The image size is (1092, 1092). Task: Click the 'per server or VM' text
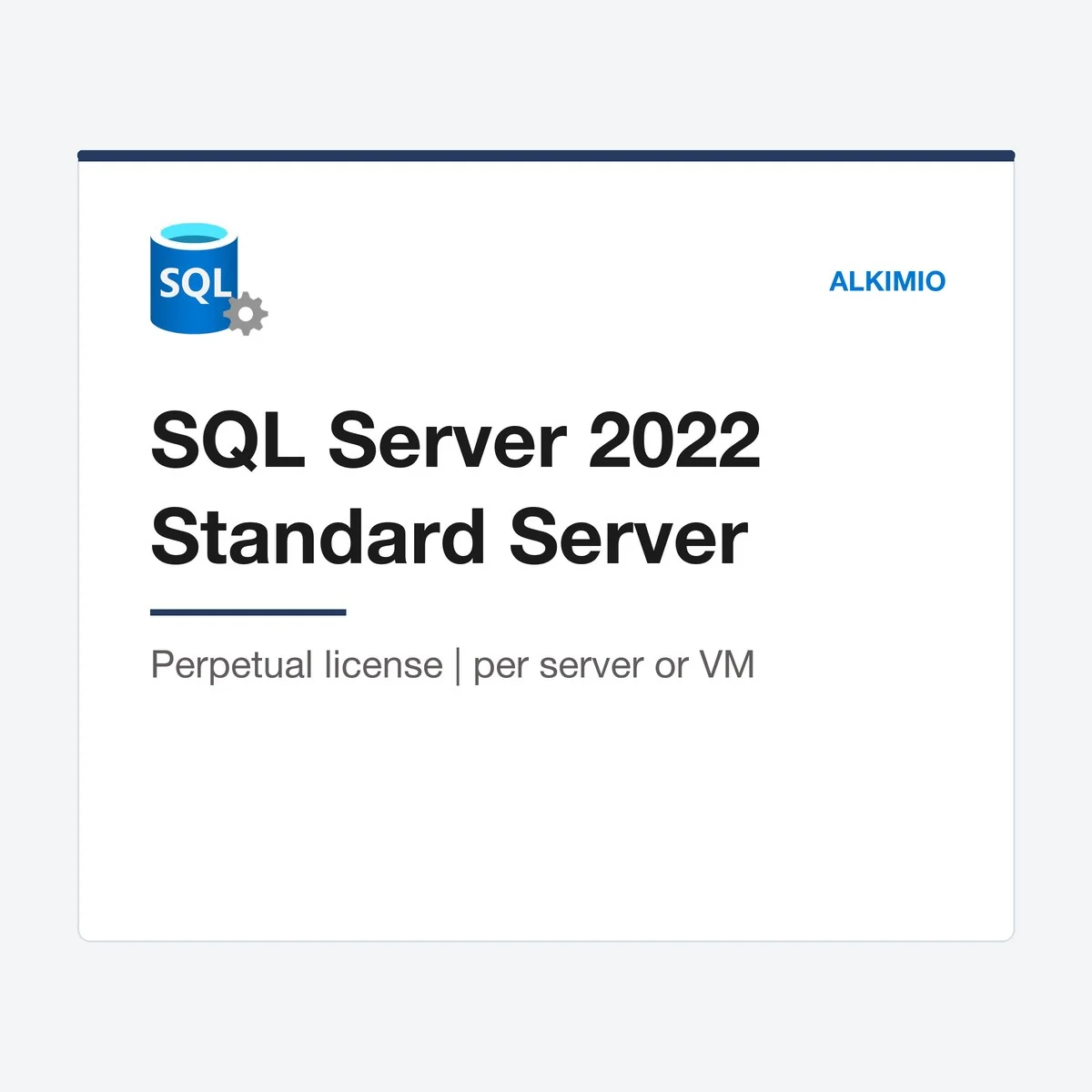click(x=614, y=666)
